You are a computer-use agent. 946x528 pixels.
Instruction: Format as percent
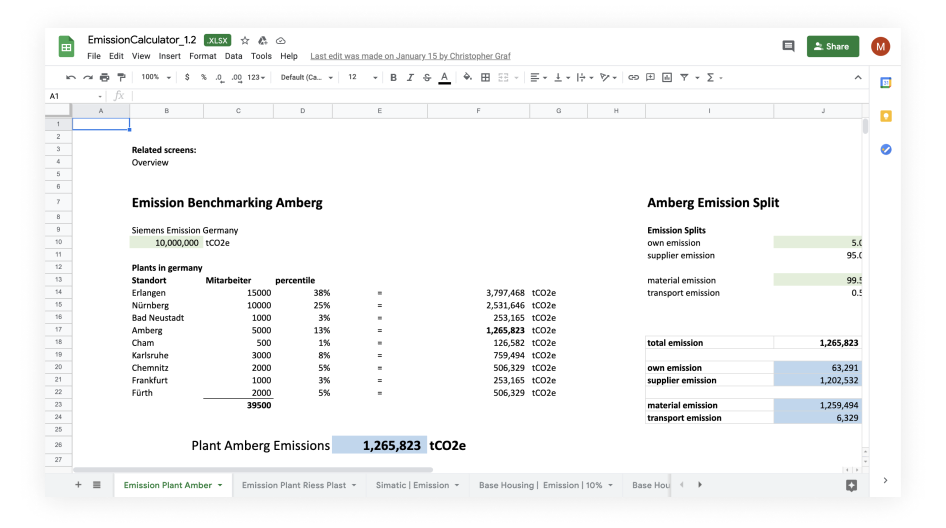tap(204, 77)
